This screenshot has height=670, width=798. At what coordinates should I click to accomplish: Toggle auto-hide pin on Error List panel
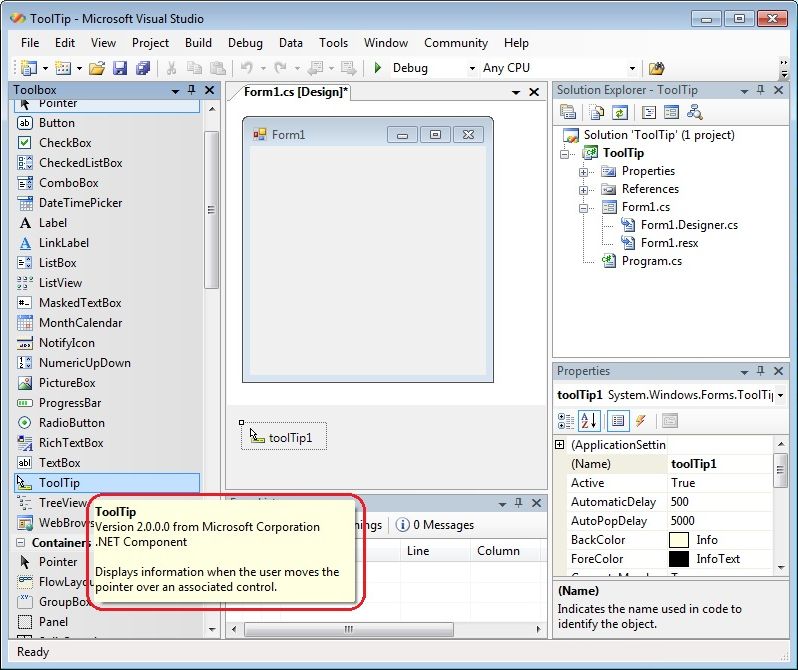pos(518,502)
